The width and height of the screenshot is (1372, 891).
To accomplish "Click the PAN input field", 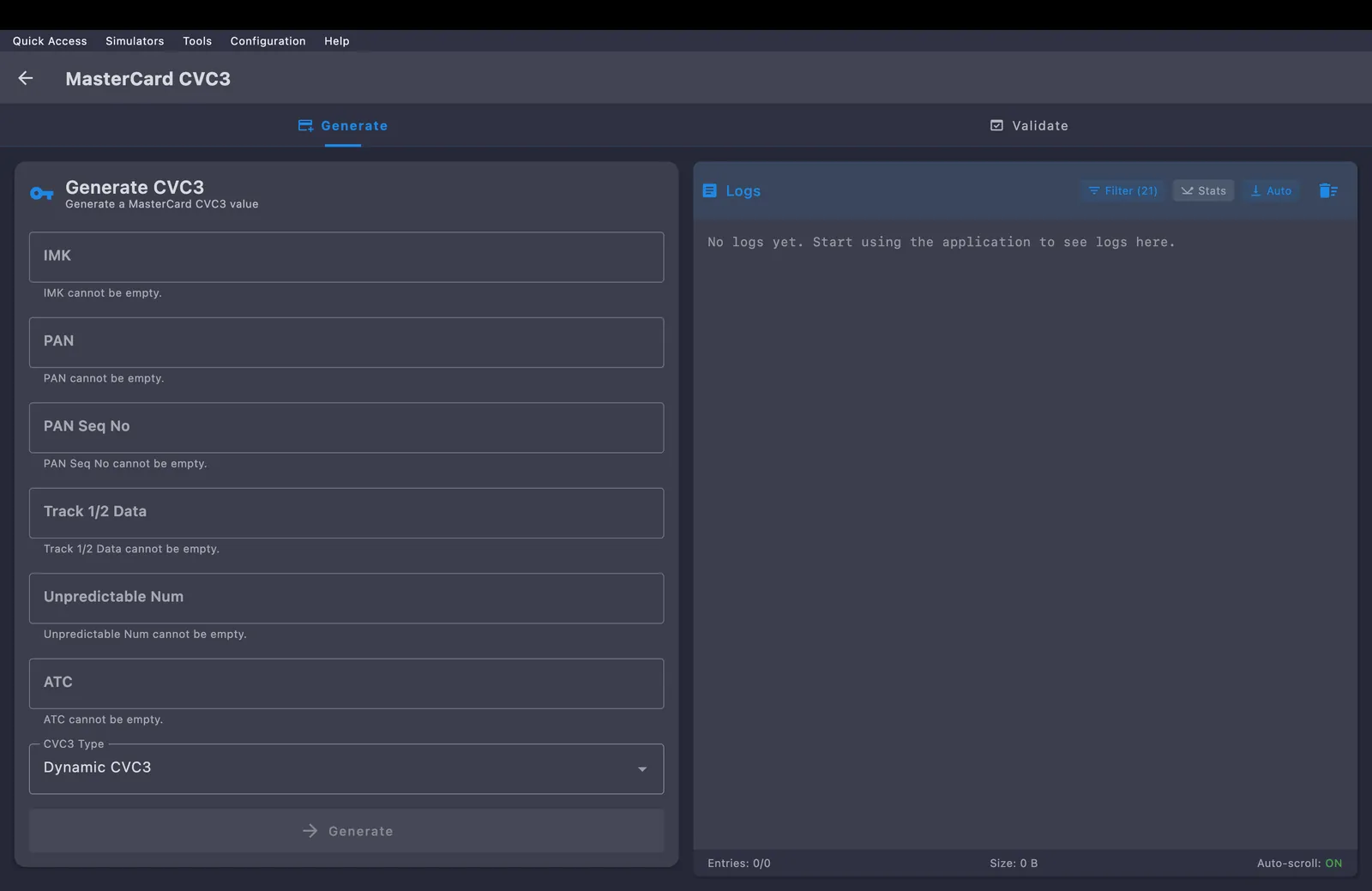I will click(346, 342).
